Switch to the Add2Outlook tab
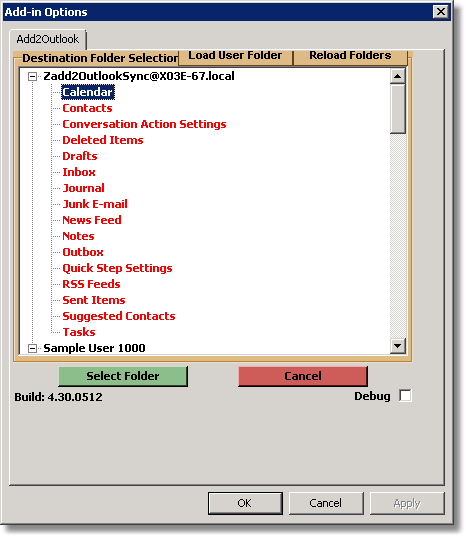Screen dimensions: 466x537 pyautogui.click(x=48, y=39)
